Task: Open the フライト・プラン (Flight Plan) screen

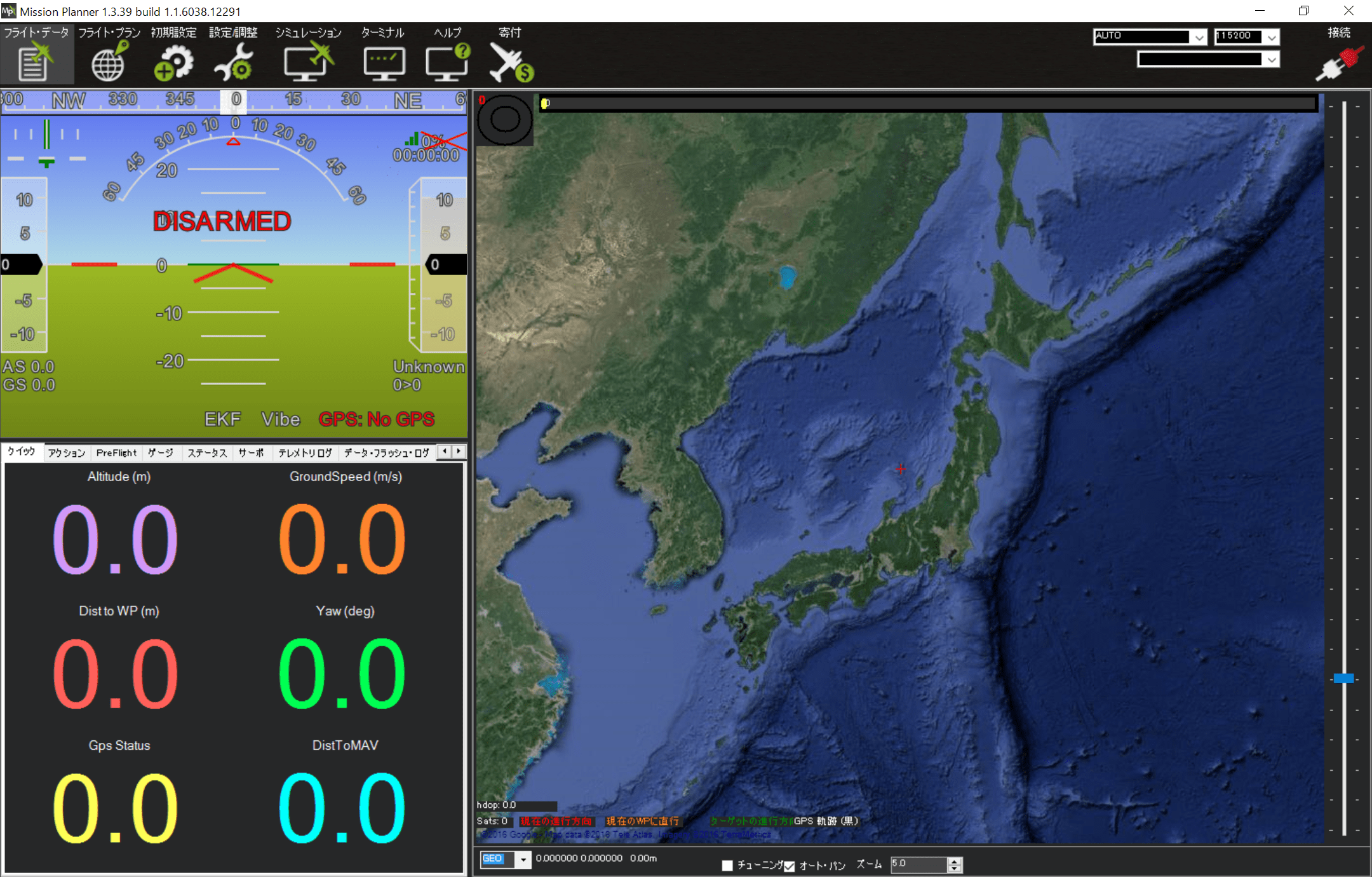Action: [x=108, y=60]
